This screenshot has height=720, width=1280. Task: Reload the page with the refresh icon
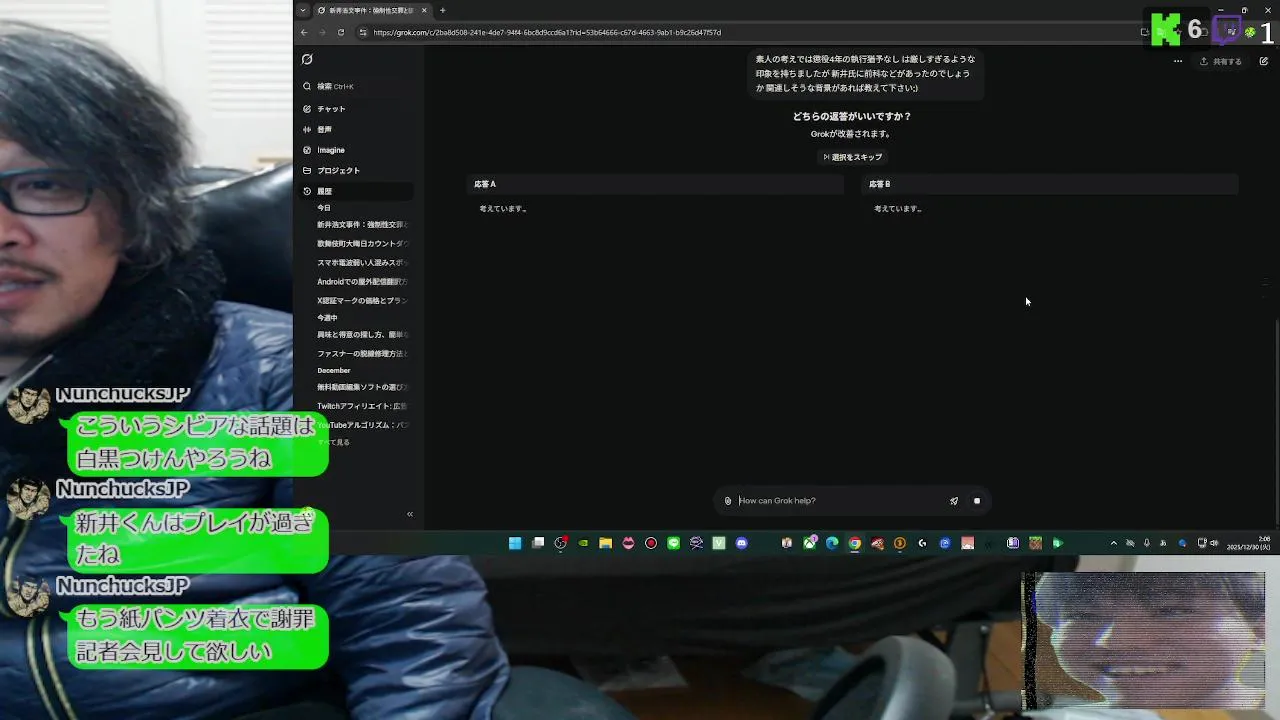tap(340, 32)
